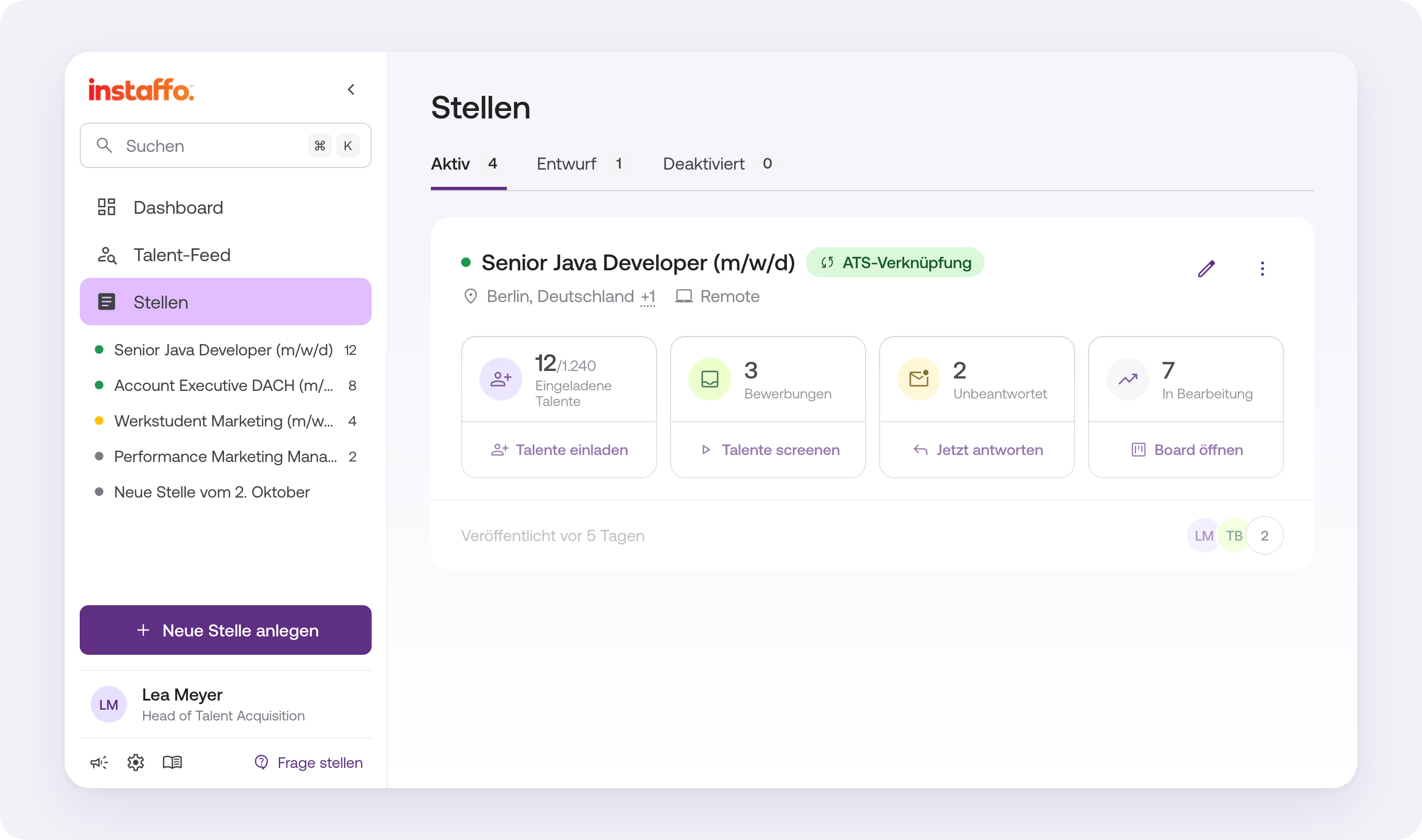
Task: Click the megaphone announcements icon
Action: tap(99, 762)
